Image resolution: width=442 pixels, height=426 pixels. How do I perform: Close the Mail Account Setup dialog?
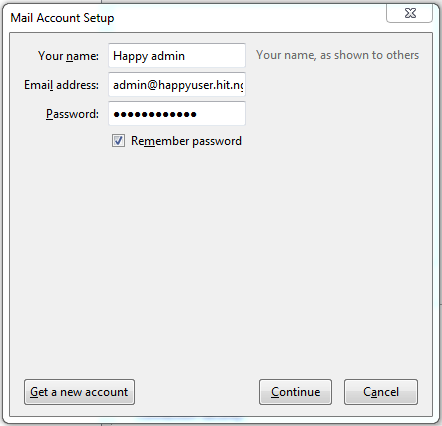click(410, 13)
